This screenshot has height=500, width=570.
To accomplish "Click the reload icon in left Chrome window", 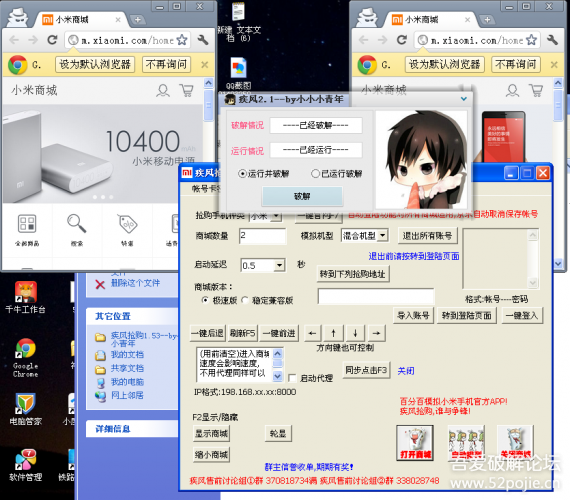I will pyautogui.click(x=52, y=40).
